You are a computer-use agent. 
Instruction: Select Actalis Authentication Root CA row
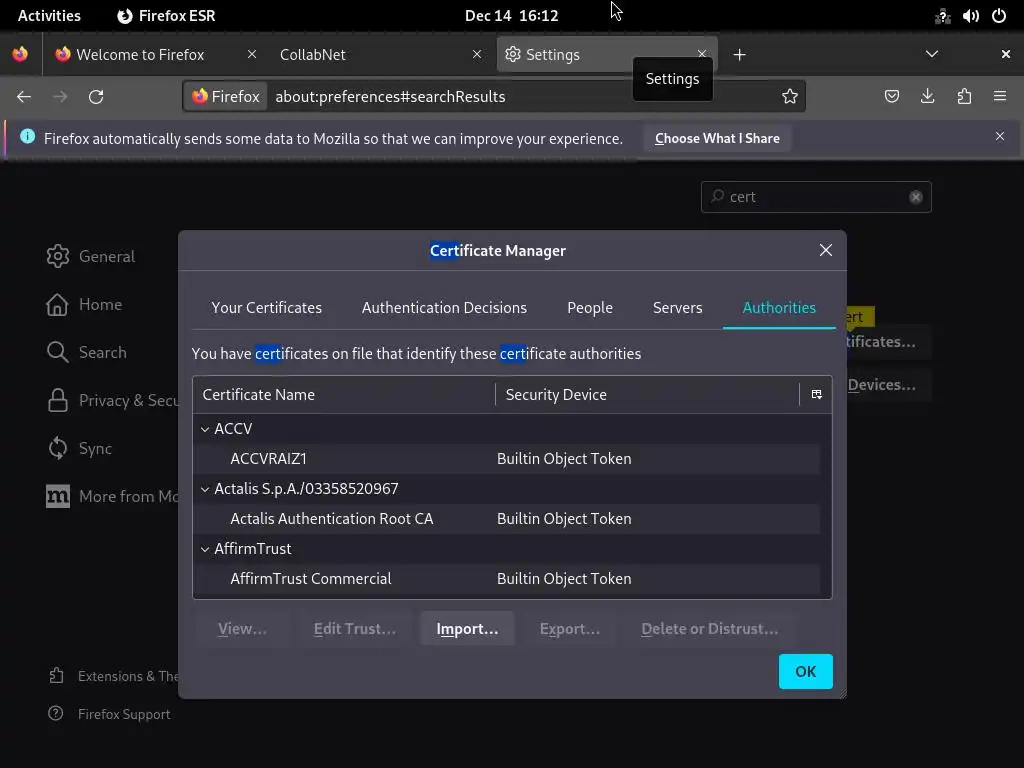[x=506, y=519]
